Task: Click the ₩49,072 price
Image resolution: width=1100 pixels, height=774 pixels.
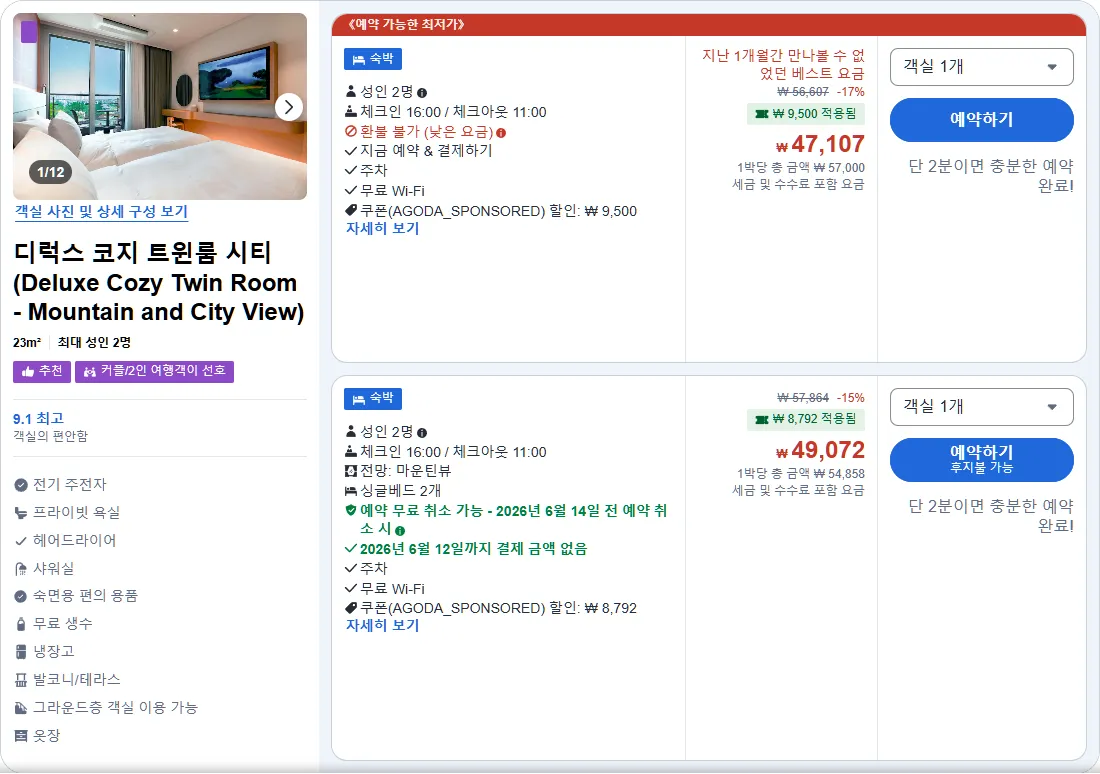Action: (x=820, y=451)
